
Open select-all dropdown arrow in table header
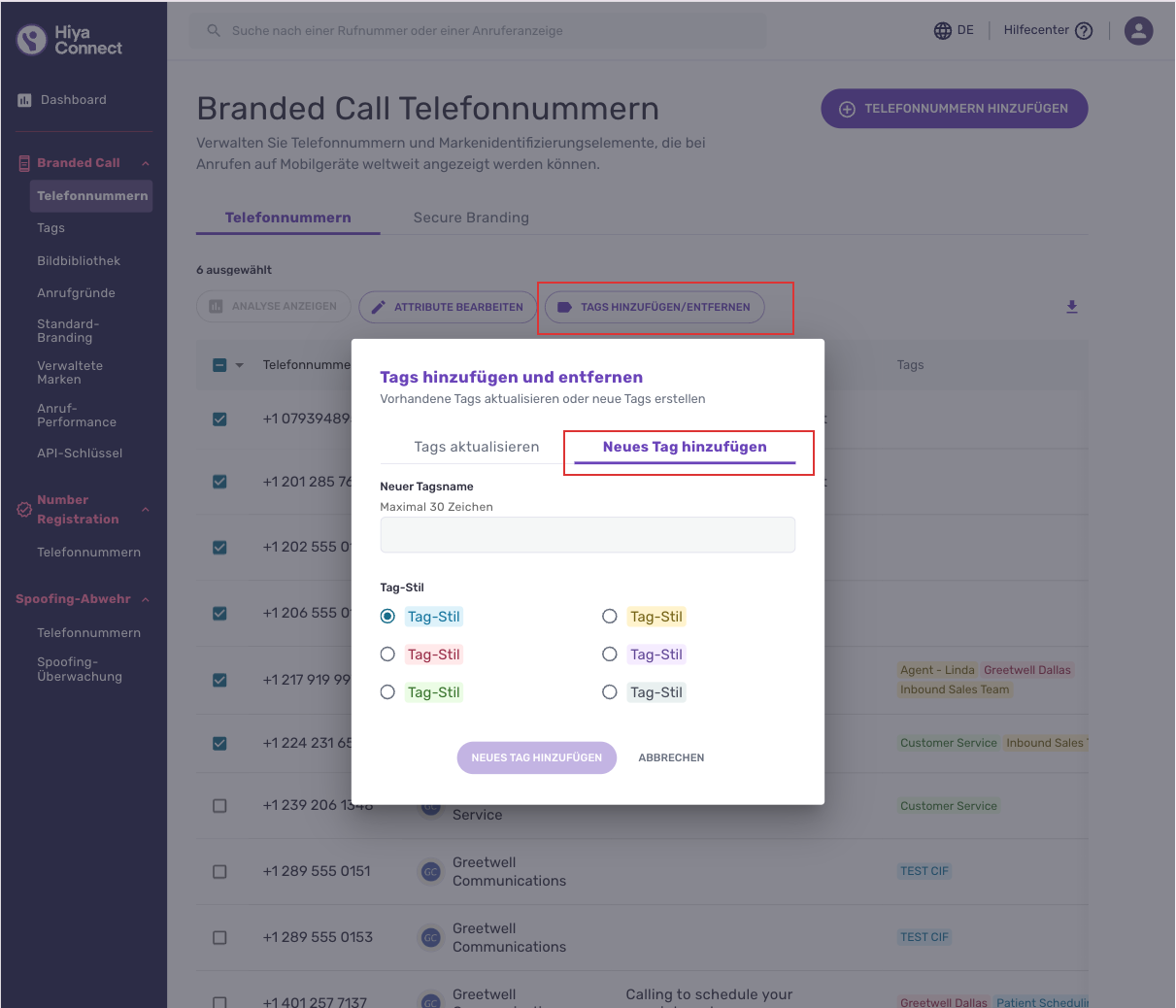click(x=240, y=365)
